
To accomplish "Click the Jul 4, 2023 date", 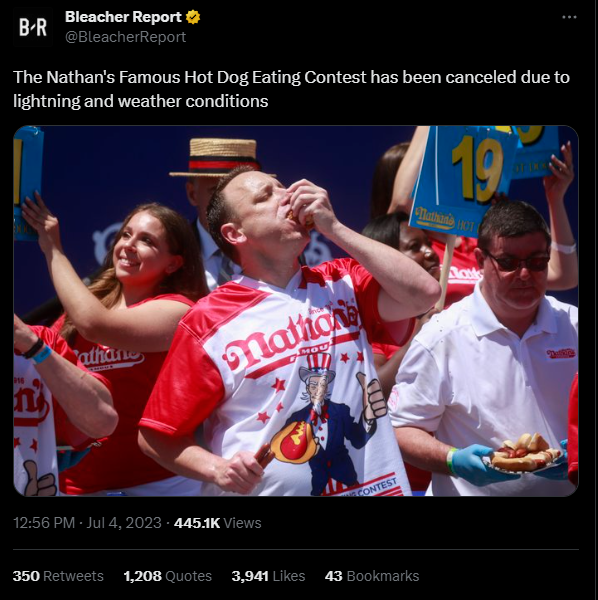I will click(124, 523).
